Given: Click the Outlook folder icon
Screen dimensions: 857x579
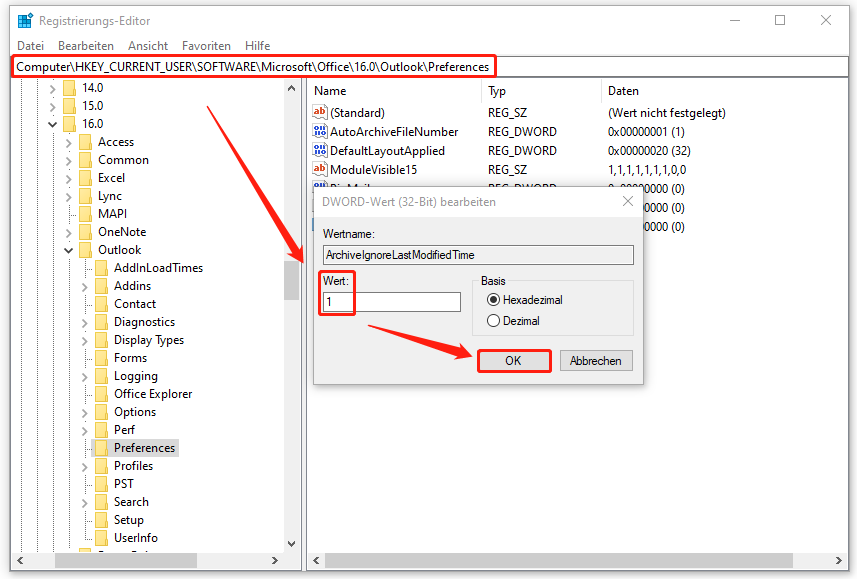Looking at the screenshot, I should point(85,250).
